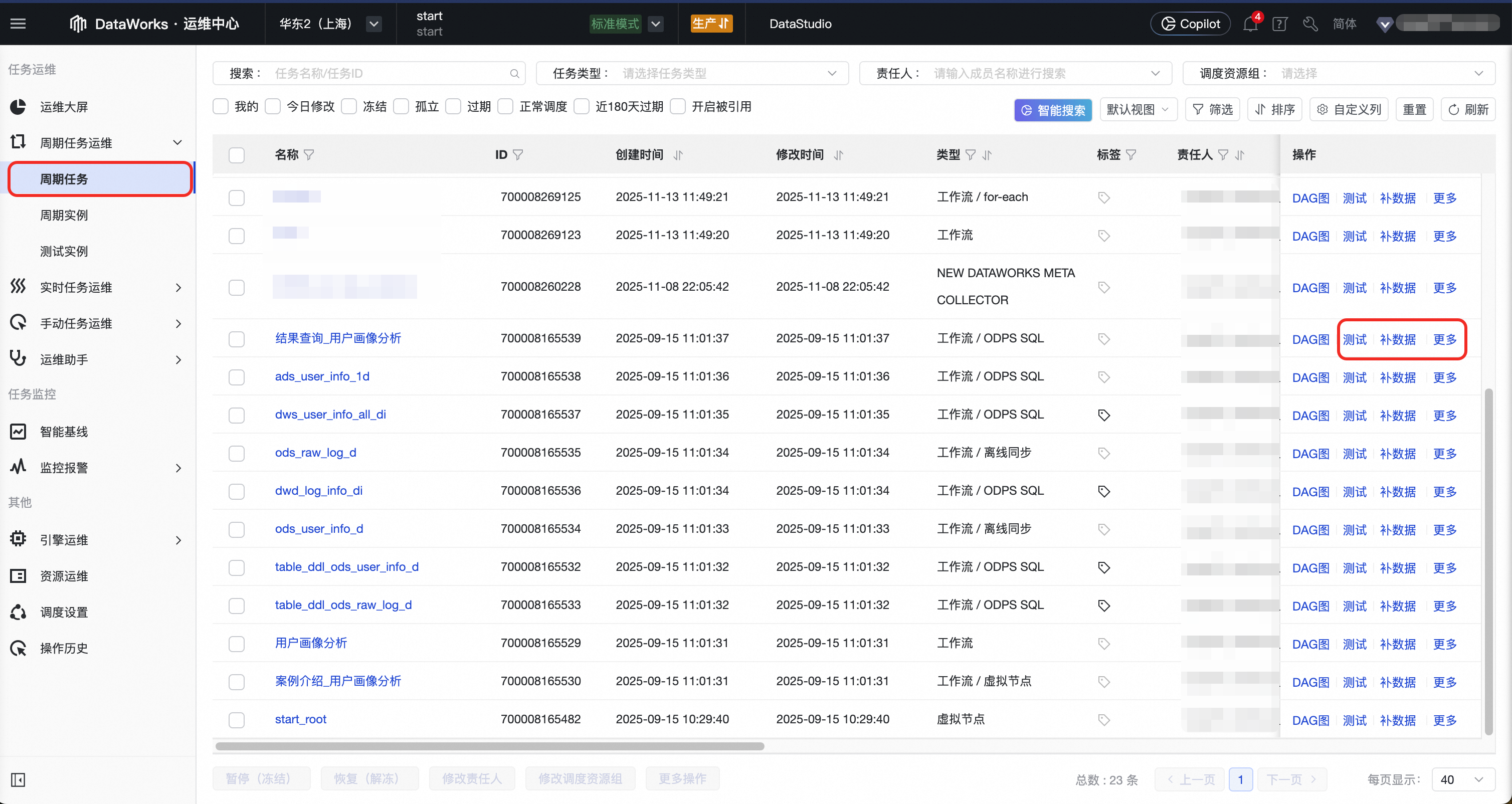Viewport: 1512px width, 804px height.
Task: Open the ods_raw_log_d task link
Action: tap(315, 453)
